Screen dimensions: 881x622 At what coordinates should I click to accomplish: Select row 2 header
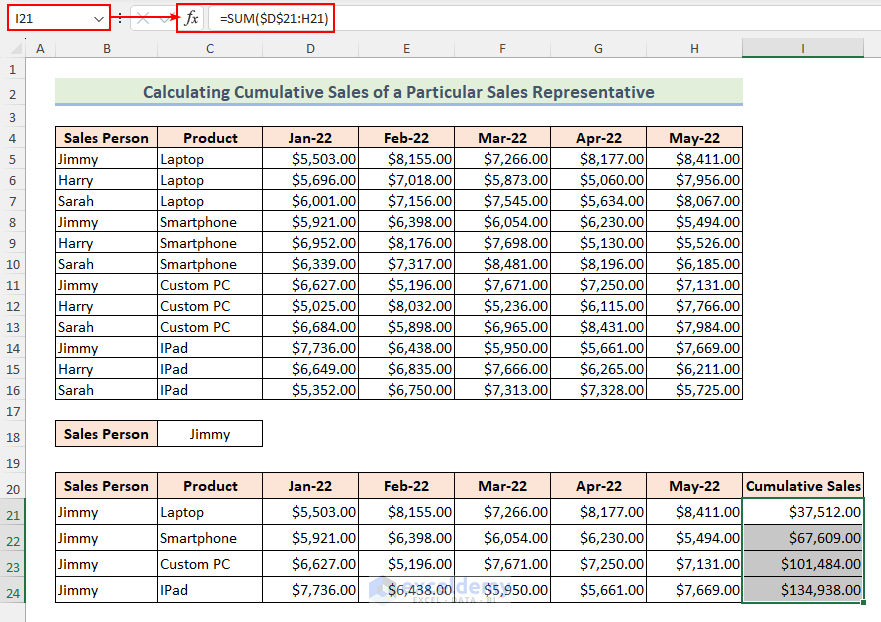[x=12, y=93]
